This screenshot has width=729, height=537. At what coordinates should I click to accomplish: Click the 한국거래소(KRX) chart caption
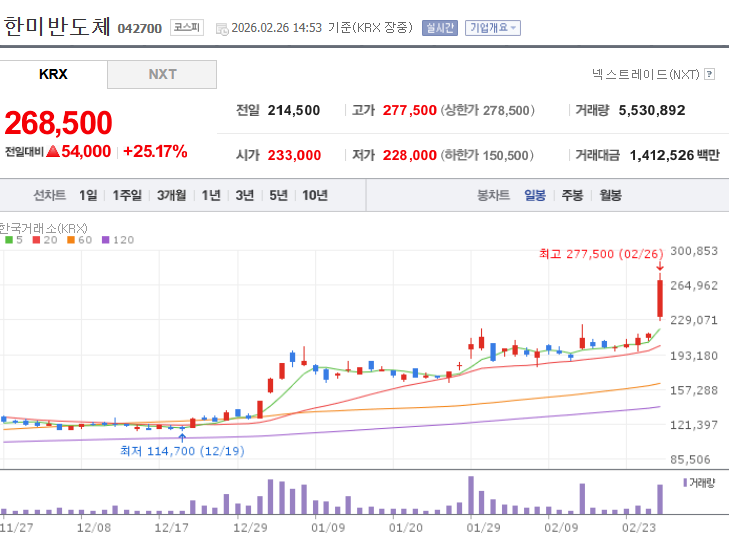pyautogui.click(x=43, y=228)
